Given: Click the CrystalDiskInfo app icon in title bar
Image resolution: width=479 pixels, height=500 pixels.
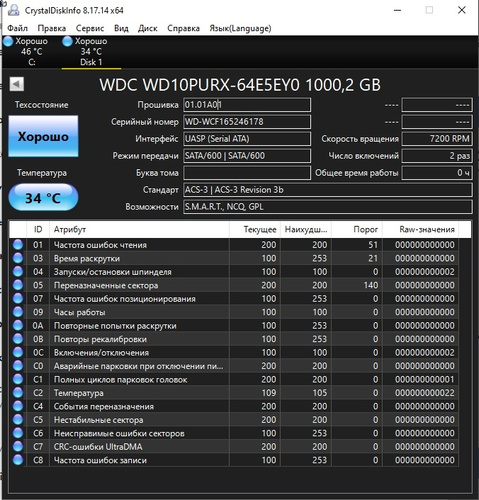Looking at the screenshot, I should click(x=14, y=10).
